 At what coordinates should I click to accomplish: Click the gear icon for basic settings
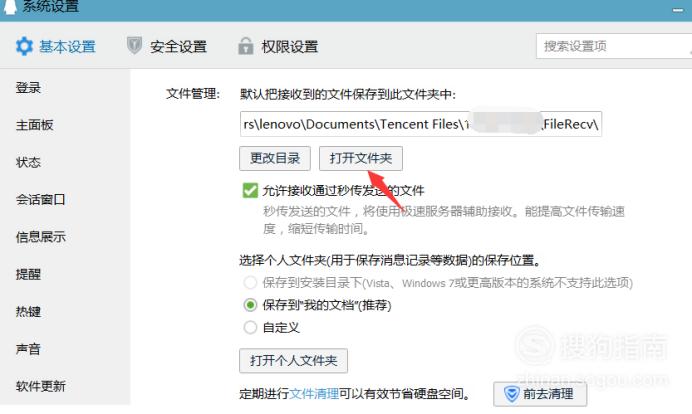tap(24, 46)
